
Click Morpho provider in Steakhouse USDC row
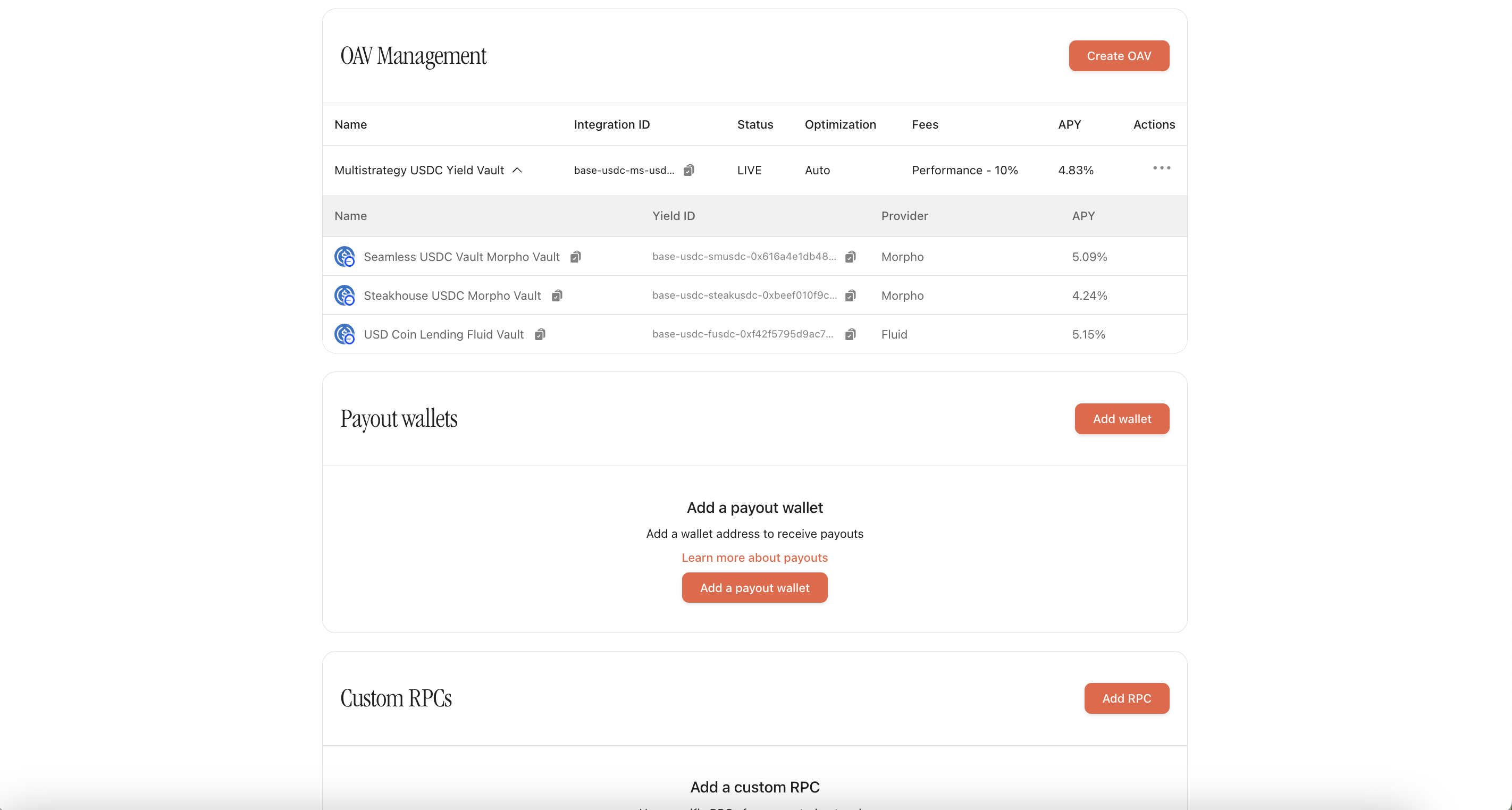[x=902, y=295]
